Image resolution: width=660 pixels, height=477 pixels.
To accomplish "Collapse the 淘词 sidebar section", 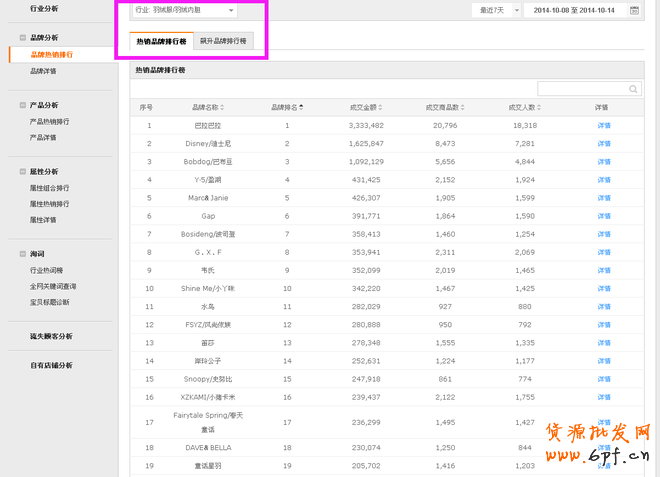I will (22, 254).
